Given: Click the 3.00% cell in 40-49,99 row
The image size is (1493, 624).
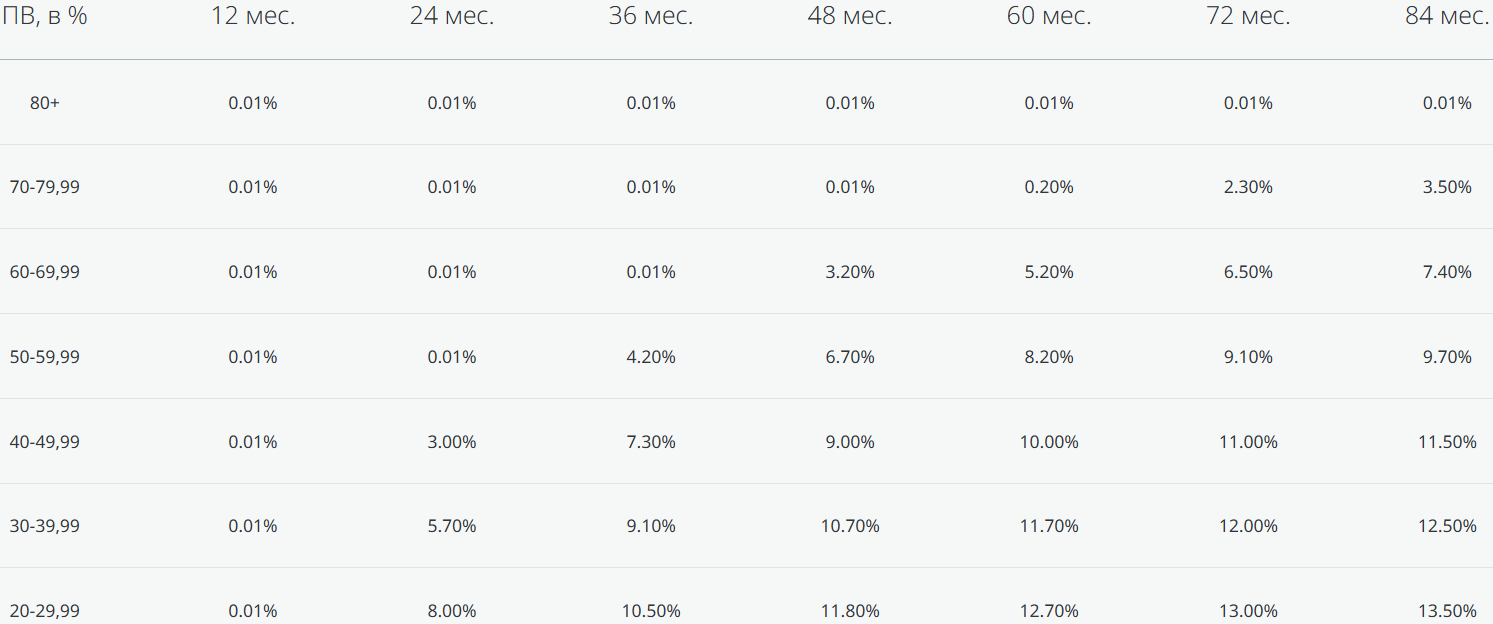Looking at the screenshot, I should (452, 442).
